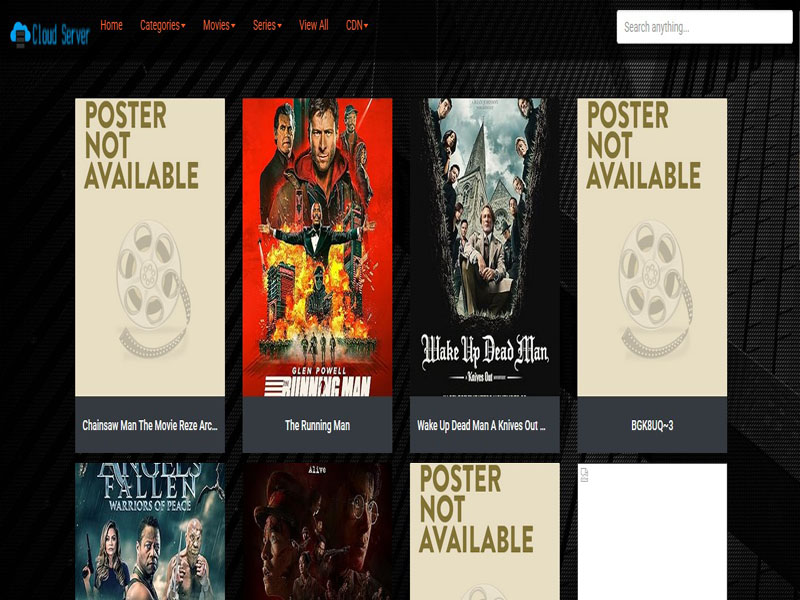Screen dimensions: 800x600
Task: Click the BGK8UQ~3 title link
Action: click(x=652, y=426)
